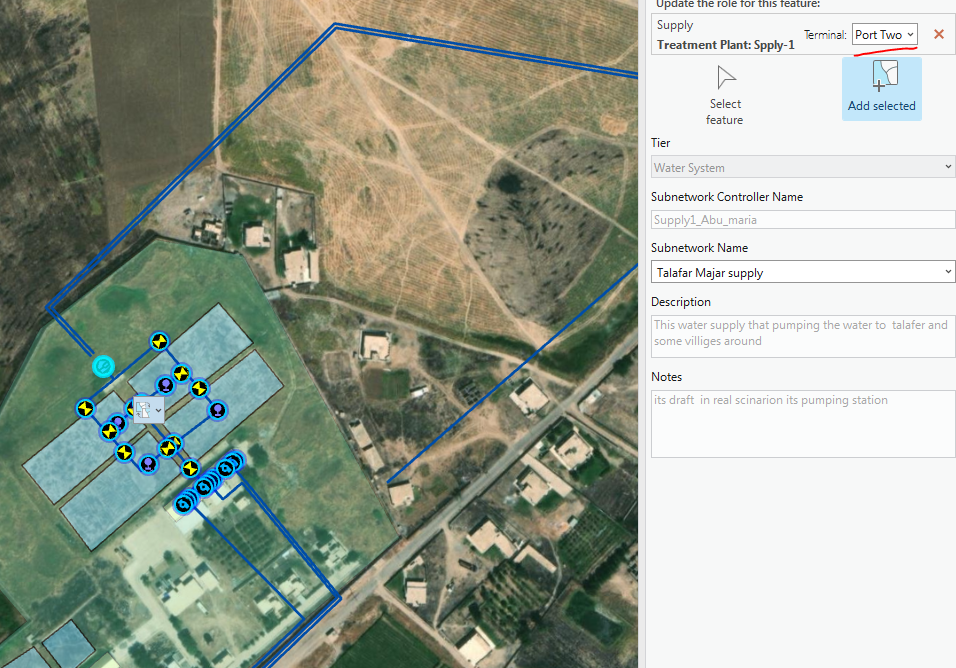Viewport: 956px width, 668px height.
Task: Expand the floating map selector's chevron
Action: tap(160, 410)
